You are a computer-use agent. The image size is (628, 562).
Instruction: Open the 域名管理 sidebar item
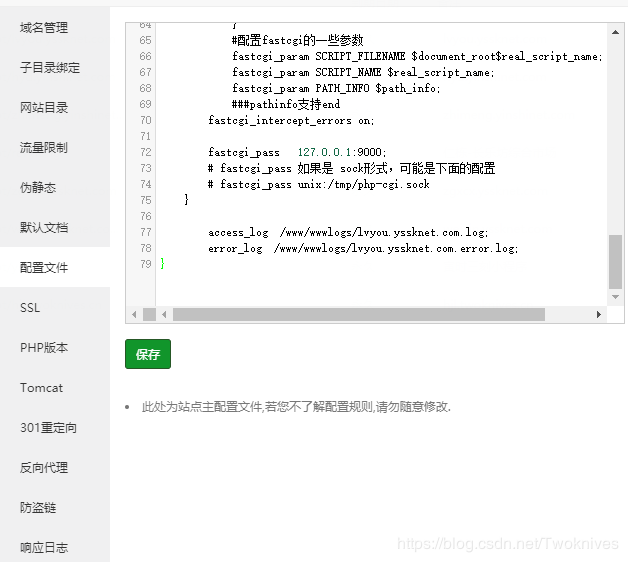coord(44,28)
